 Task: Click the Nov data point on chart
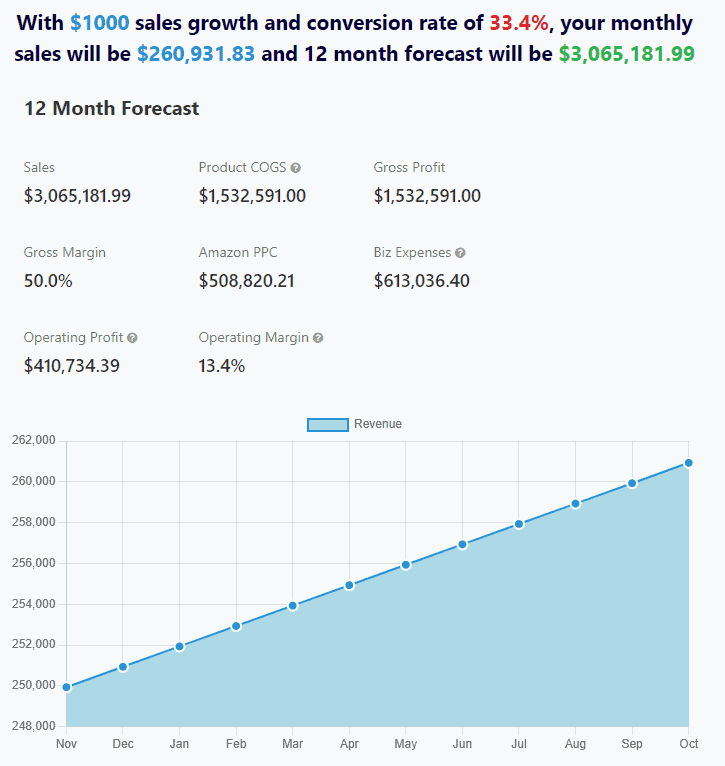click(x=66, y=687)
